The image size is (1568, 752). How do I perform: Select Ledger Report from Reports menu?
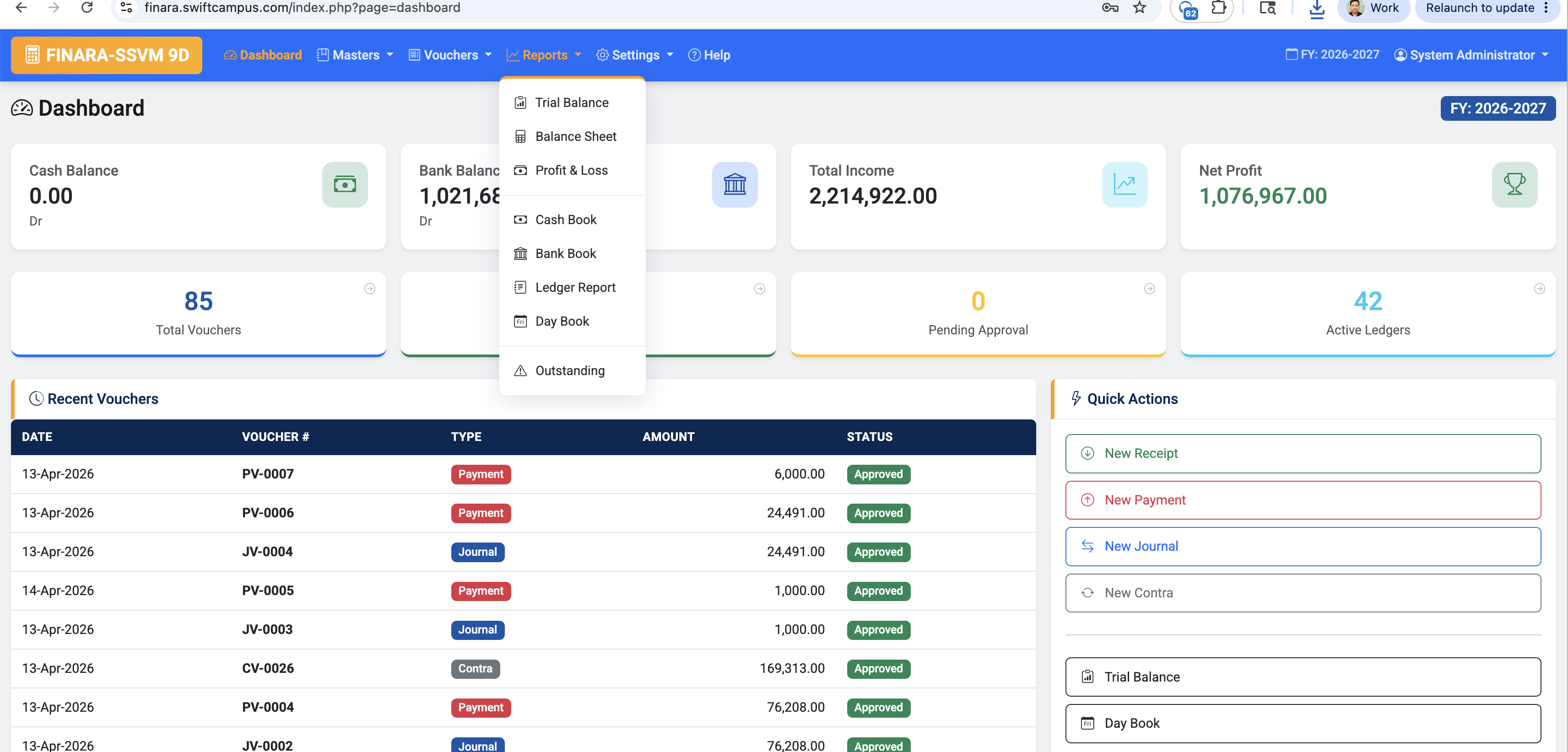click(x=572, y=287)
